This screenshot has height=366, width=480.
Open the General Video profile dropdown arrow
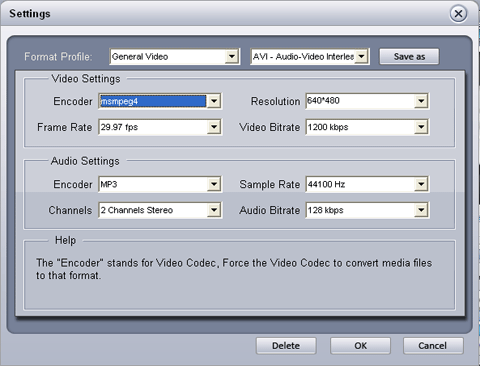click(231, 56)
